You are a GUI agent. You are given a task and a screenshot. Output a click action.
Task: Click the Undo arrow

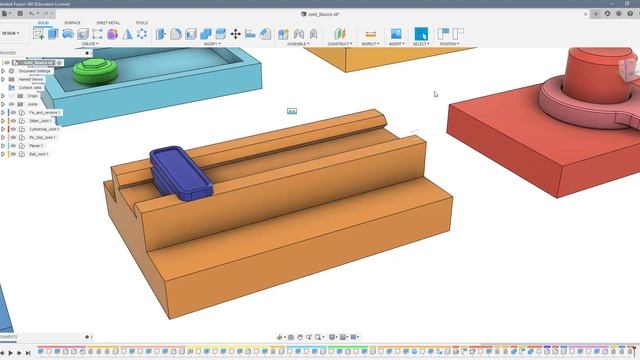pyautogui.click(x=31, y=13)
